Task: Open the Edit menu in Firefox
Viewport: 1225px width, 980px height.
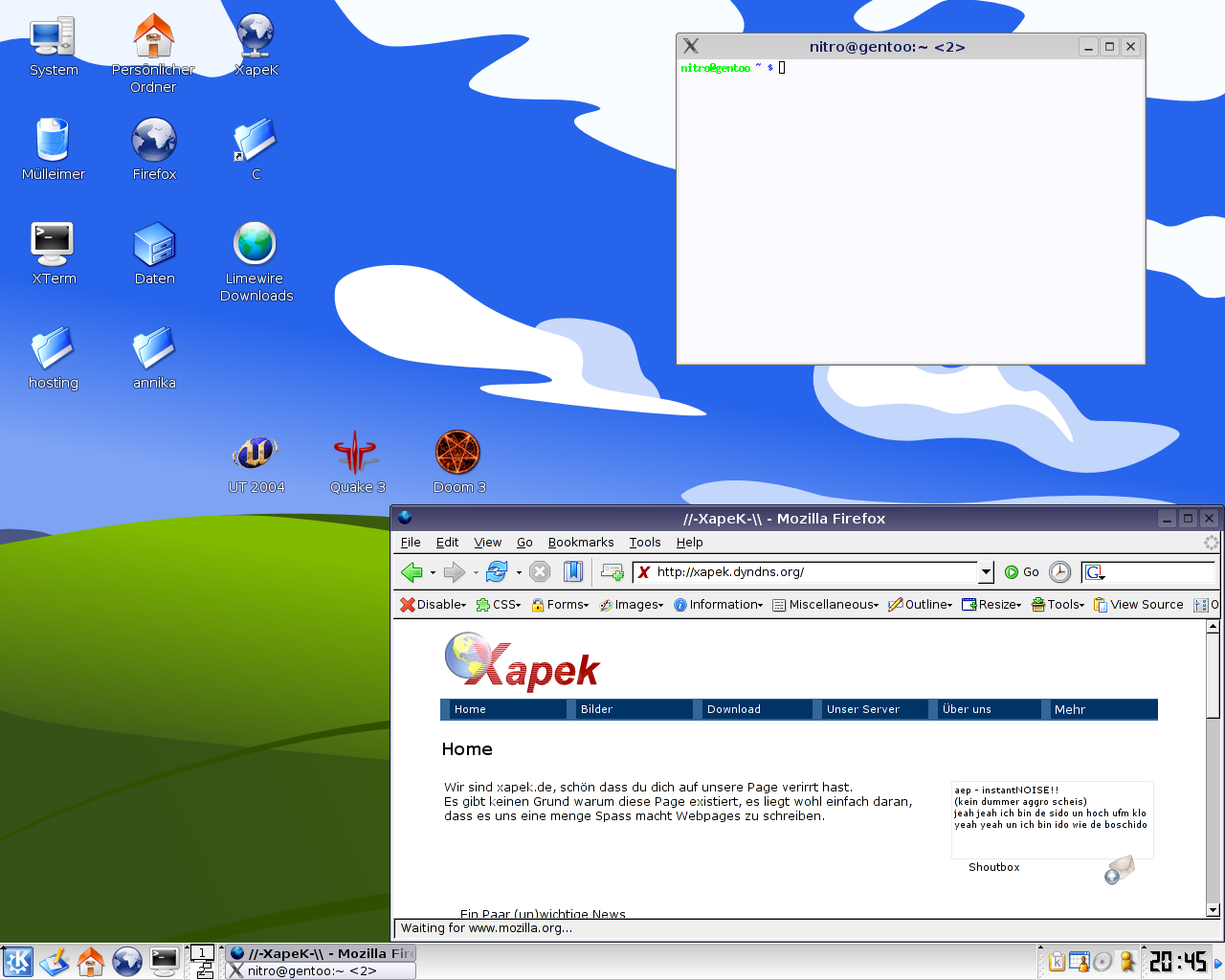Action: point(447,543)
